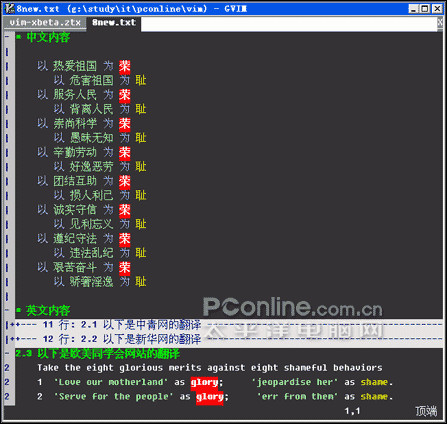Click the 顶端 scroll indicator in status line
The height and width of the screenshot is (424, 447).
click(x=426, y=411)
